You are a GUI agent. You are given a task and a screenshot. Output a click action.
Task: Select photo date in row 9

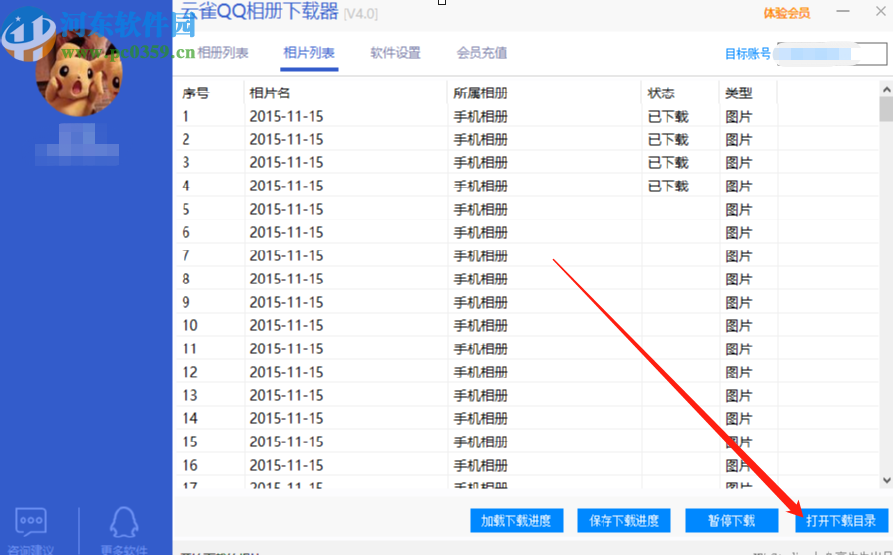pos(286,302)
